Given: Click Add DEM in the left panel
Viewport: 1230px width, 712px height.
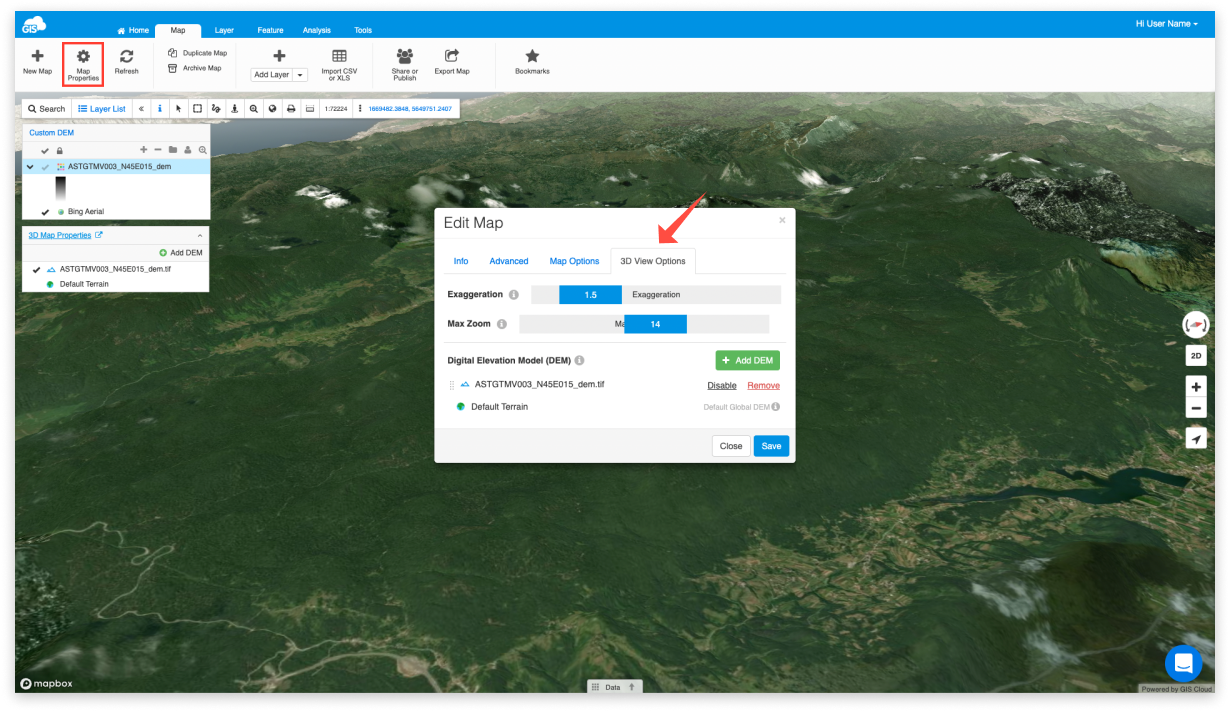Looking at the screenshot, I should pos(181,253).
